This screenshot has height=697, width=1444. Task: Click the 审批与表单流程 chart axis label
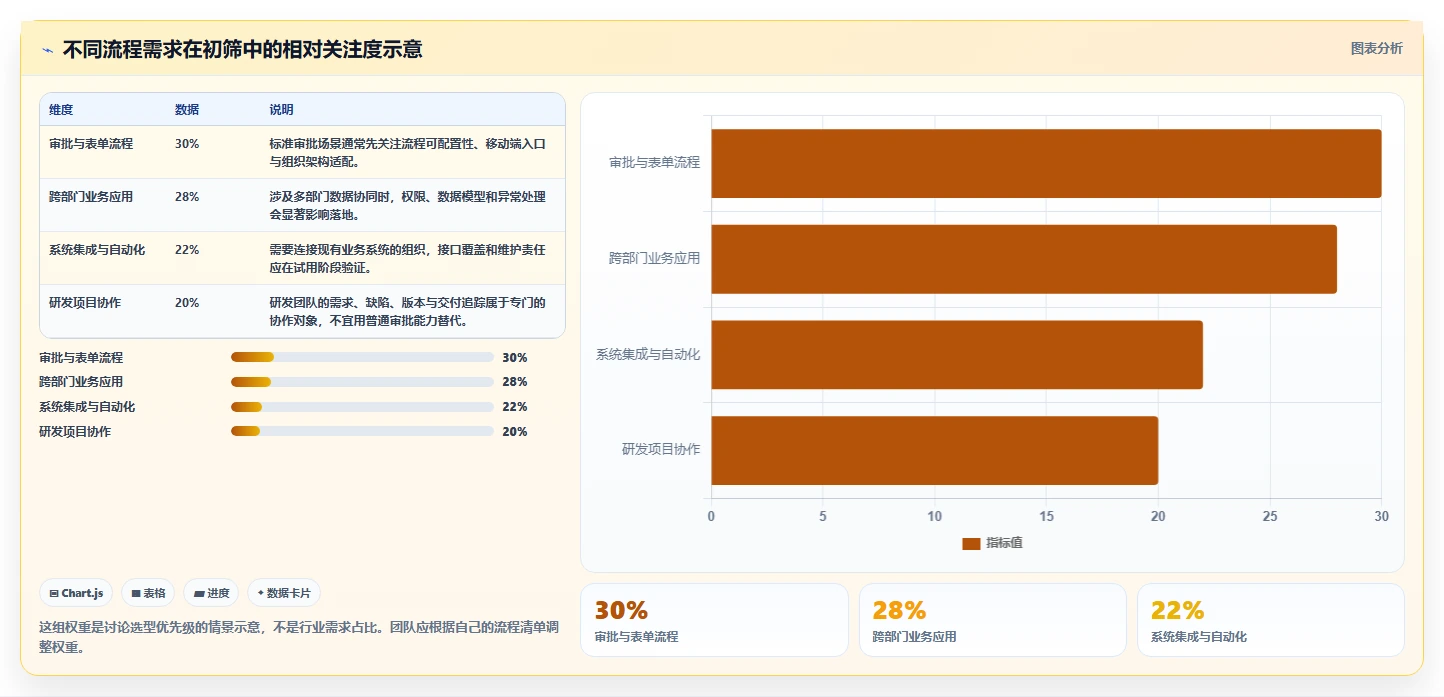[x=655, y=162]
